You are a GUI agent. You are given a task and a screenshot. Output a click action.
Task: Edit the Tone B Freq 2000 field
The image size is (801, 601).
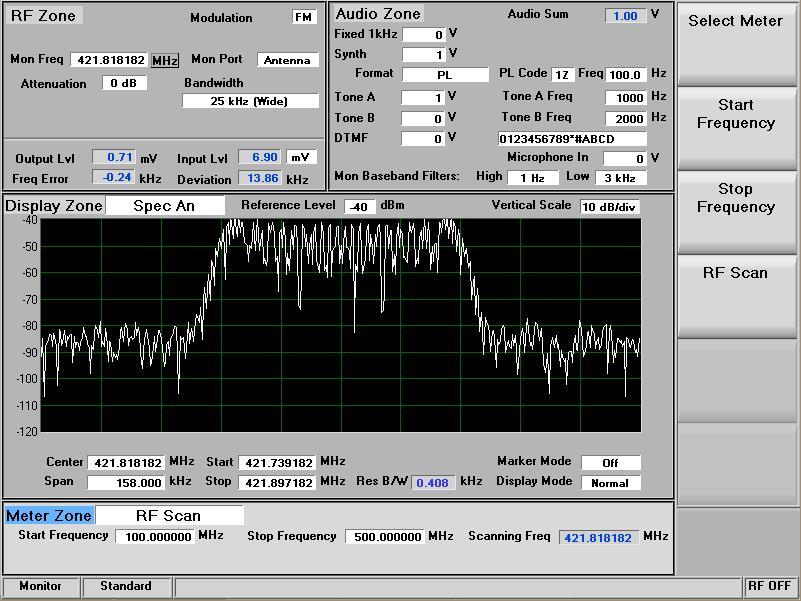(626, 119)
